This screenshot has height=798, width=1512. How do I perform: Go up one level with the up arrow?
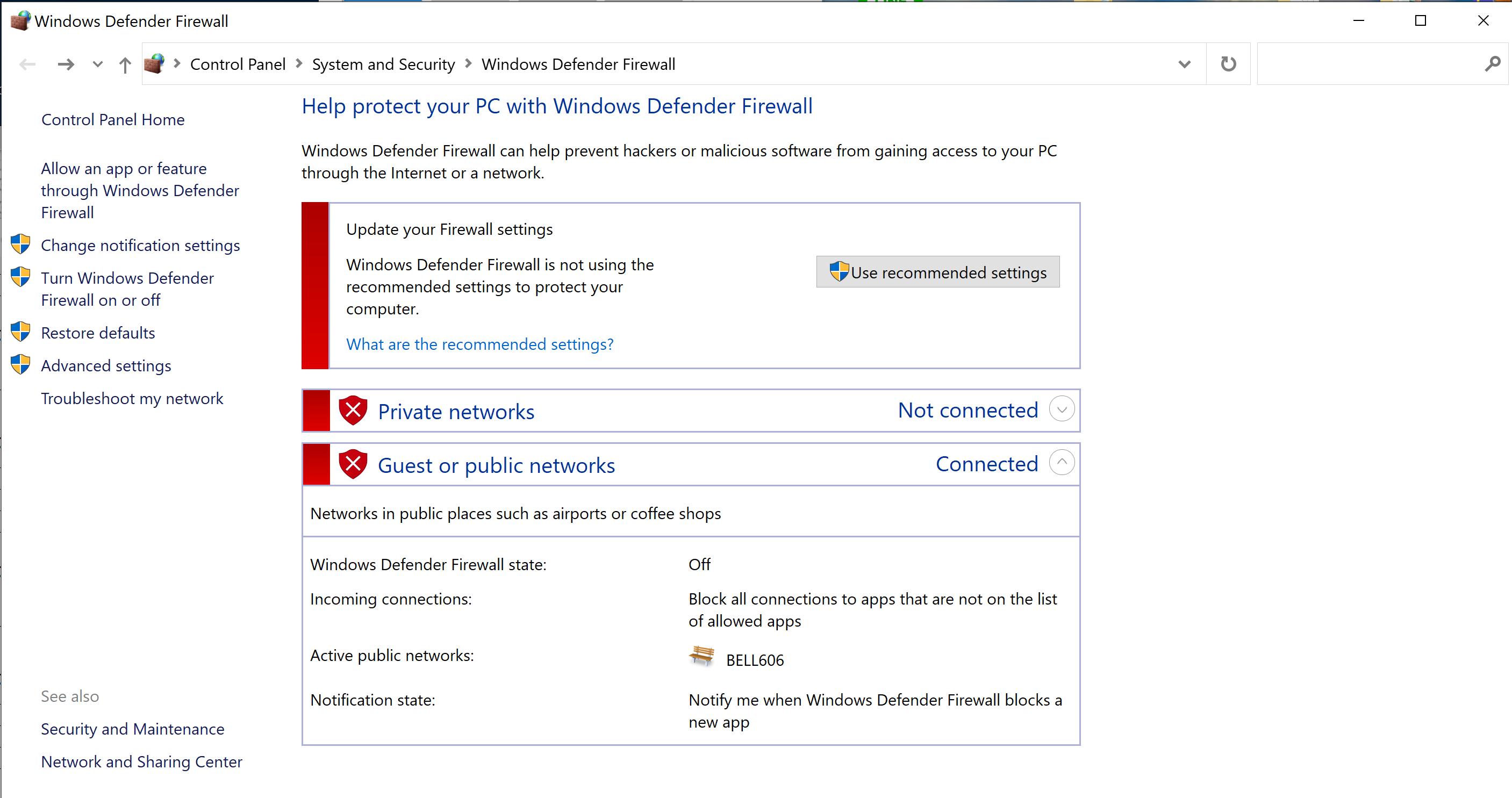(x=125, y=64)
